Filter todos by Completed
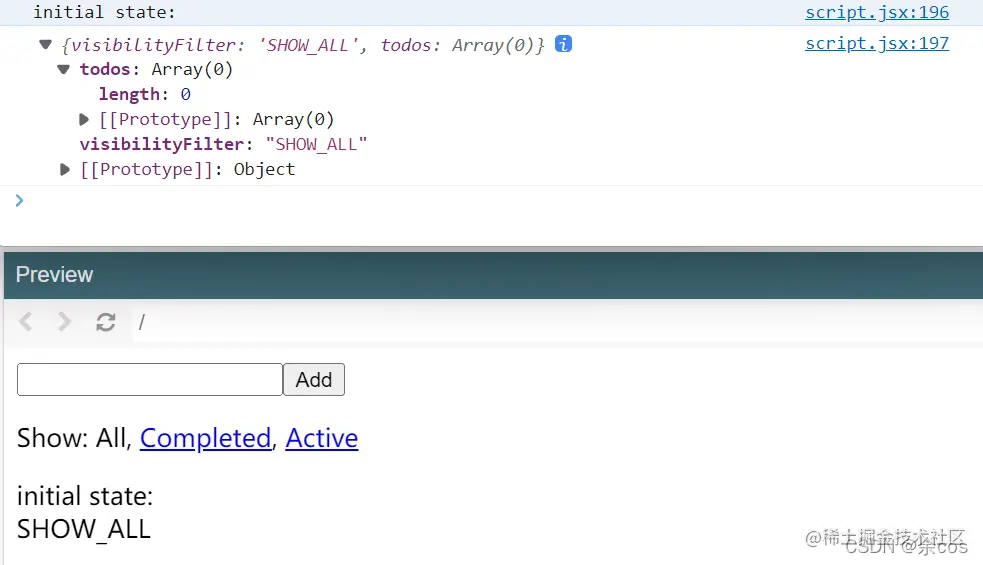Screen dimensions: 983x565 tap(205, 438)
